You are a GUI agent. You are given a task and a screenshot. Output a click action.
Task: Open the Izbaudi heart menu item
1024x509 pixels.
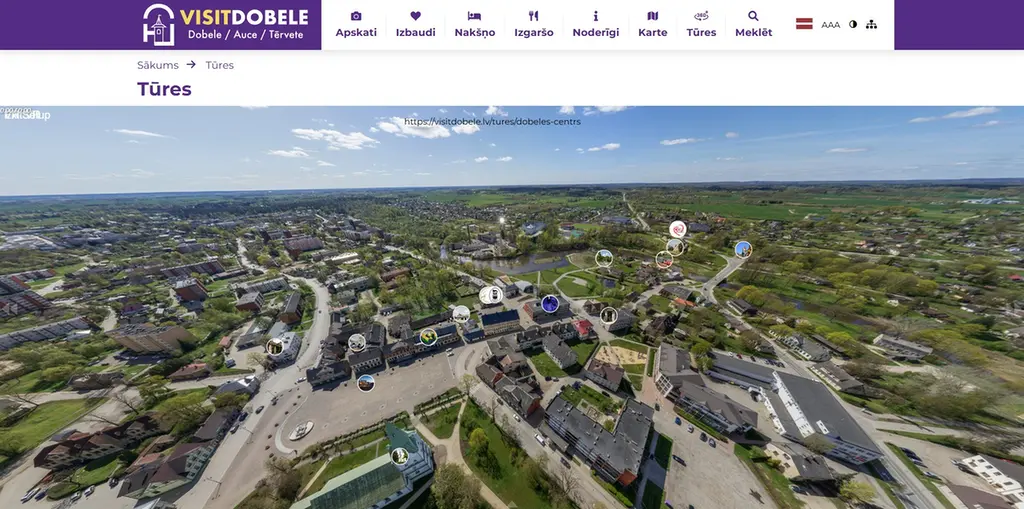pyautogui.click(x=415, y=25)
